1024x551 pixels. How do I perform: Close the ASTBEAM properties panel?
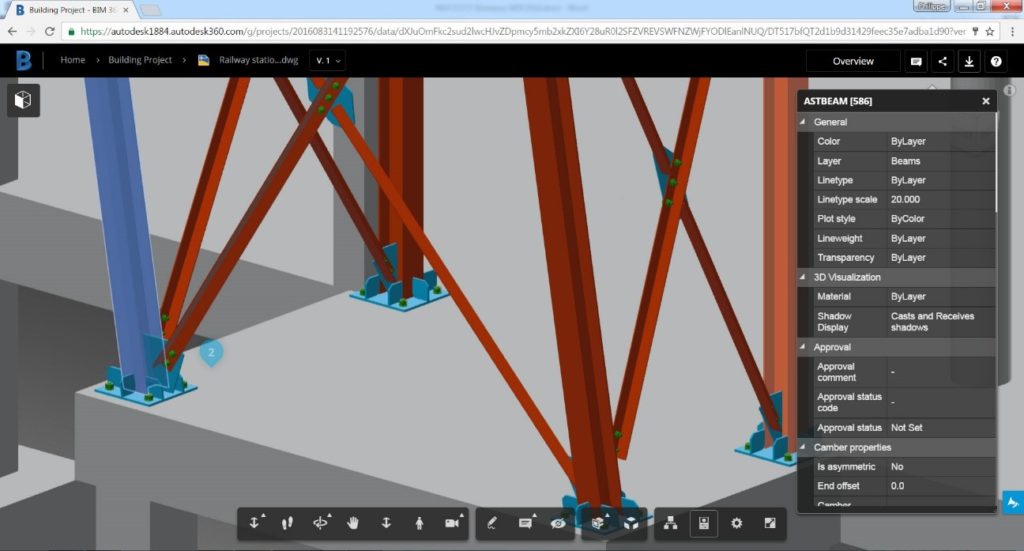click(985, 101)
